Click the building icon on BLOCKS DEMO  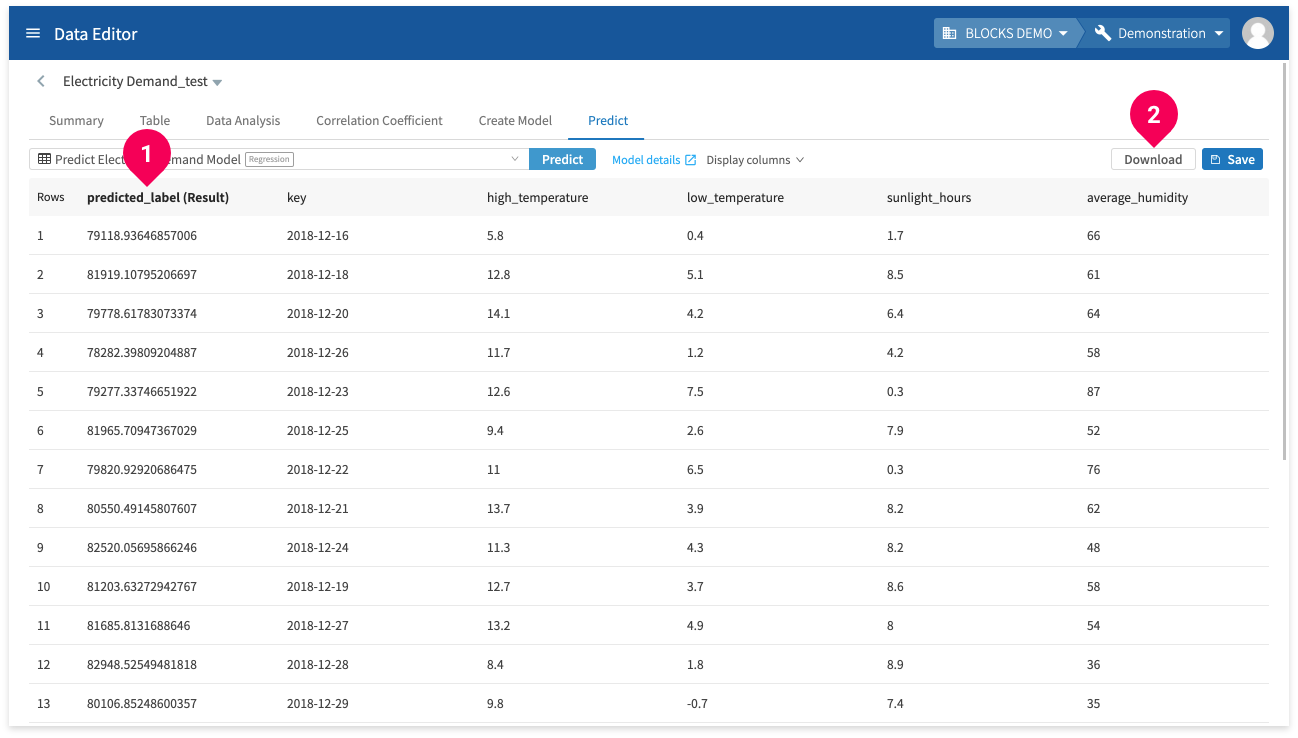949,33
